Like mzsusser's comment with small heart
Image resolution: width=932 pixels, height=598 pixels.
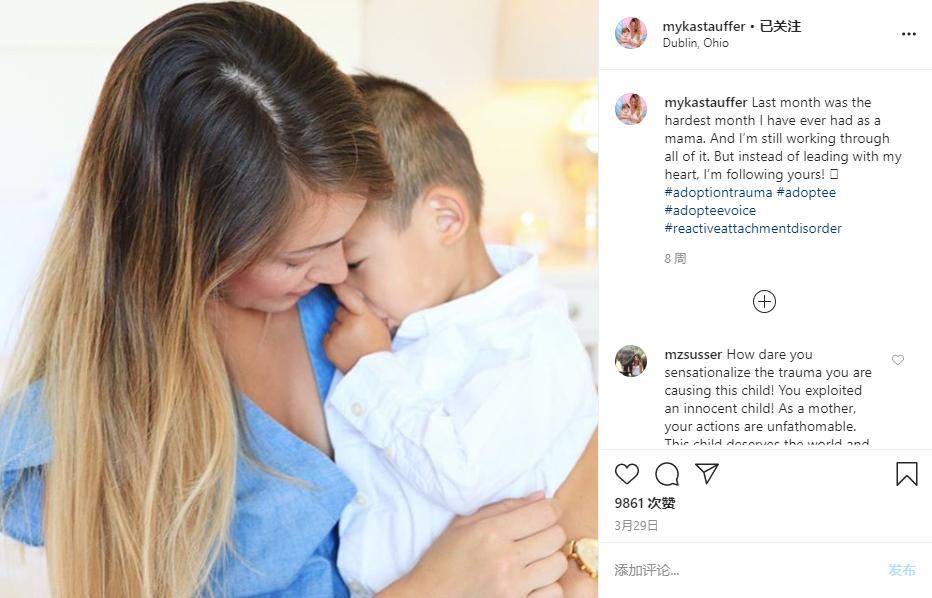tap(898, 360)
